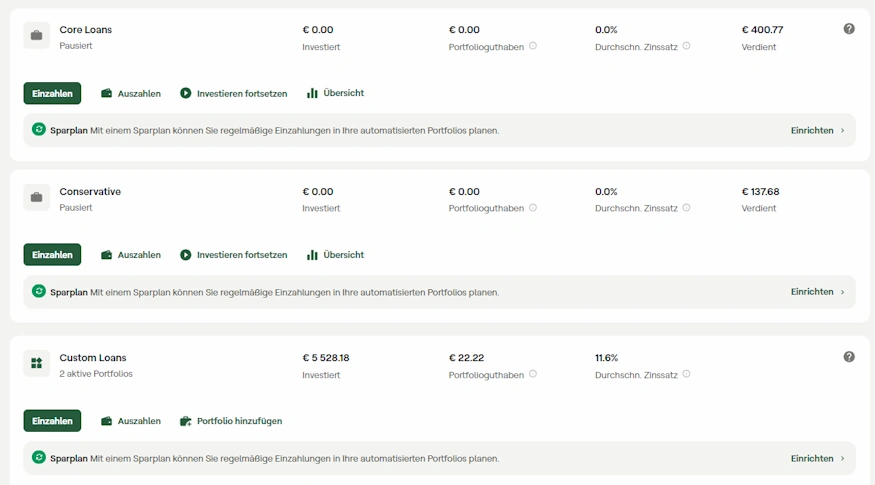Image resolution: width=875 pixels, height=485 pixels.
Task: Open help icon for Custom Loans
Action: click(849, 357)
